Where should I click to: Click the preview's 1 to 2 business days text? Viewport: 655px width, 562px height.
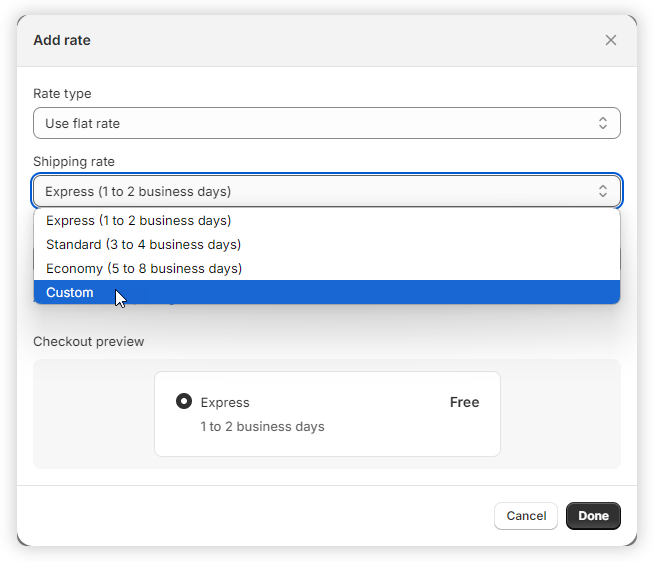262,426
